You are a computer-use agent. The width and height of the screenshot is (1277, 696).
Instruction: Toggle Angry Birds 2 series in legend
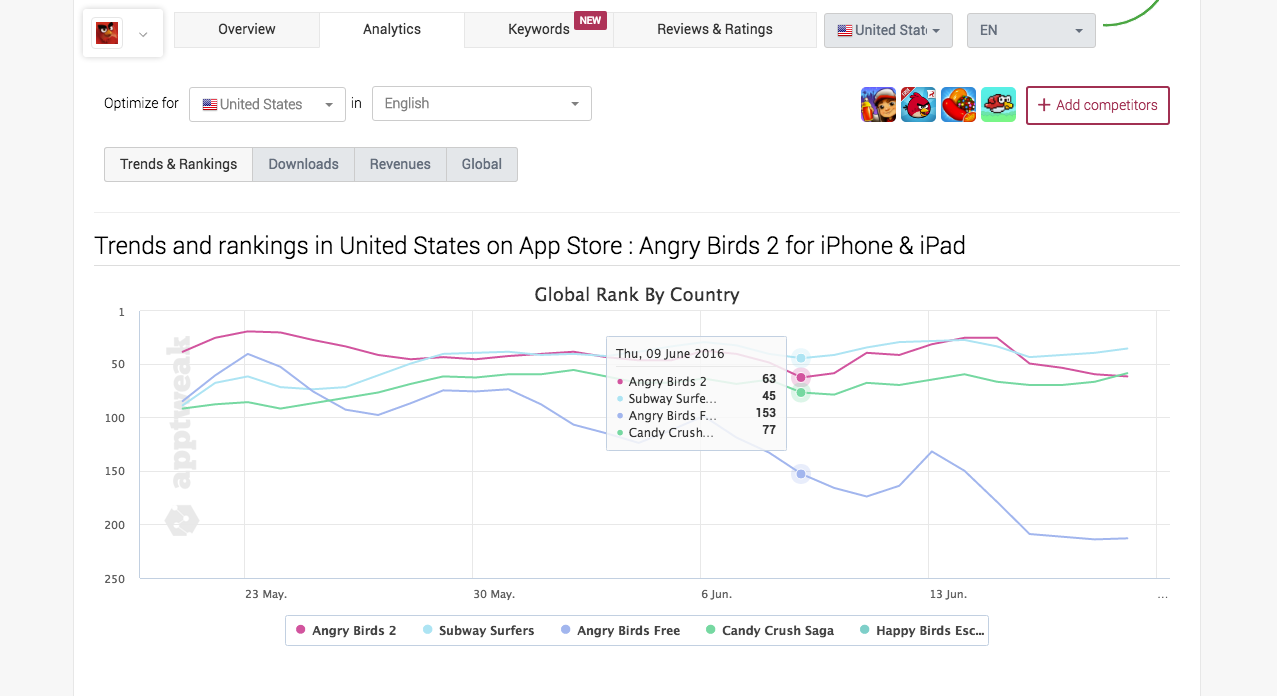[345, 631]
